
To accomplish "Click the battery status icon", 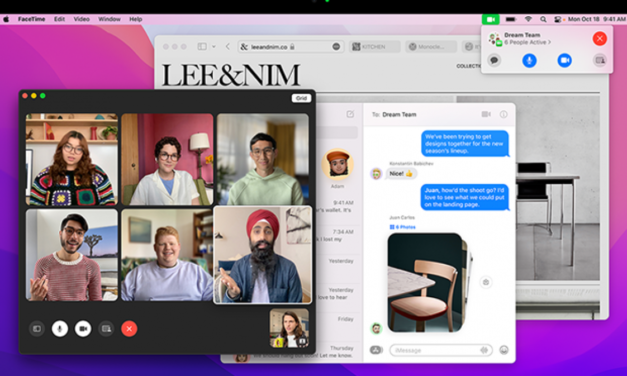I will pyautogui.click(x=511, y=19).
